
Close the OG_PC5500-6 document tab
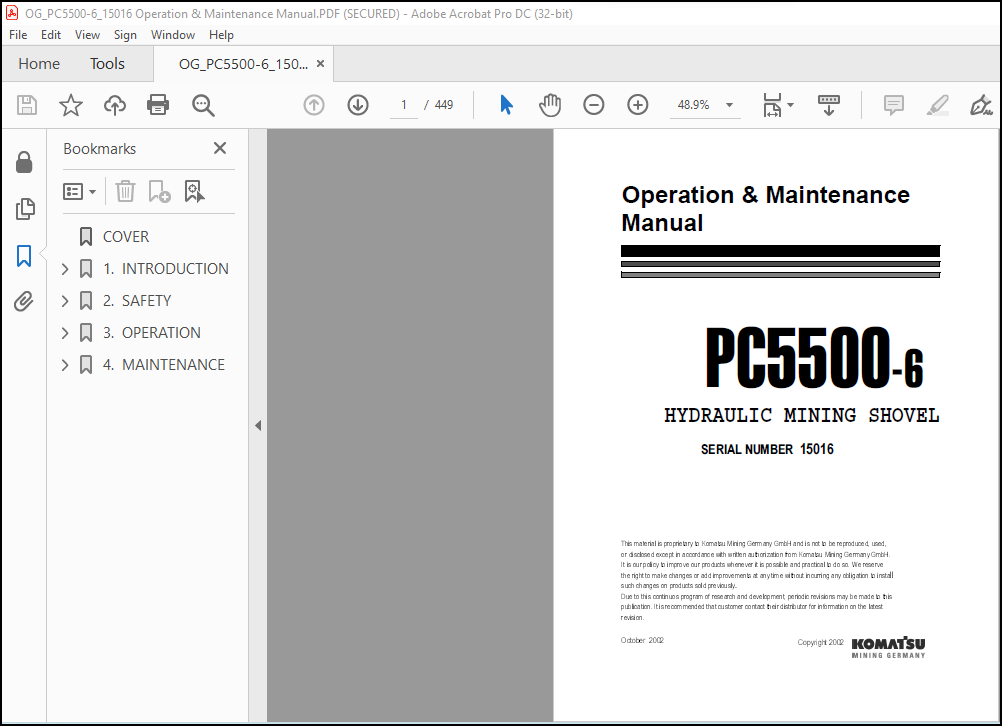[320, 64]
